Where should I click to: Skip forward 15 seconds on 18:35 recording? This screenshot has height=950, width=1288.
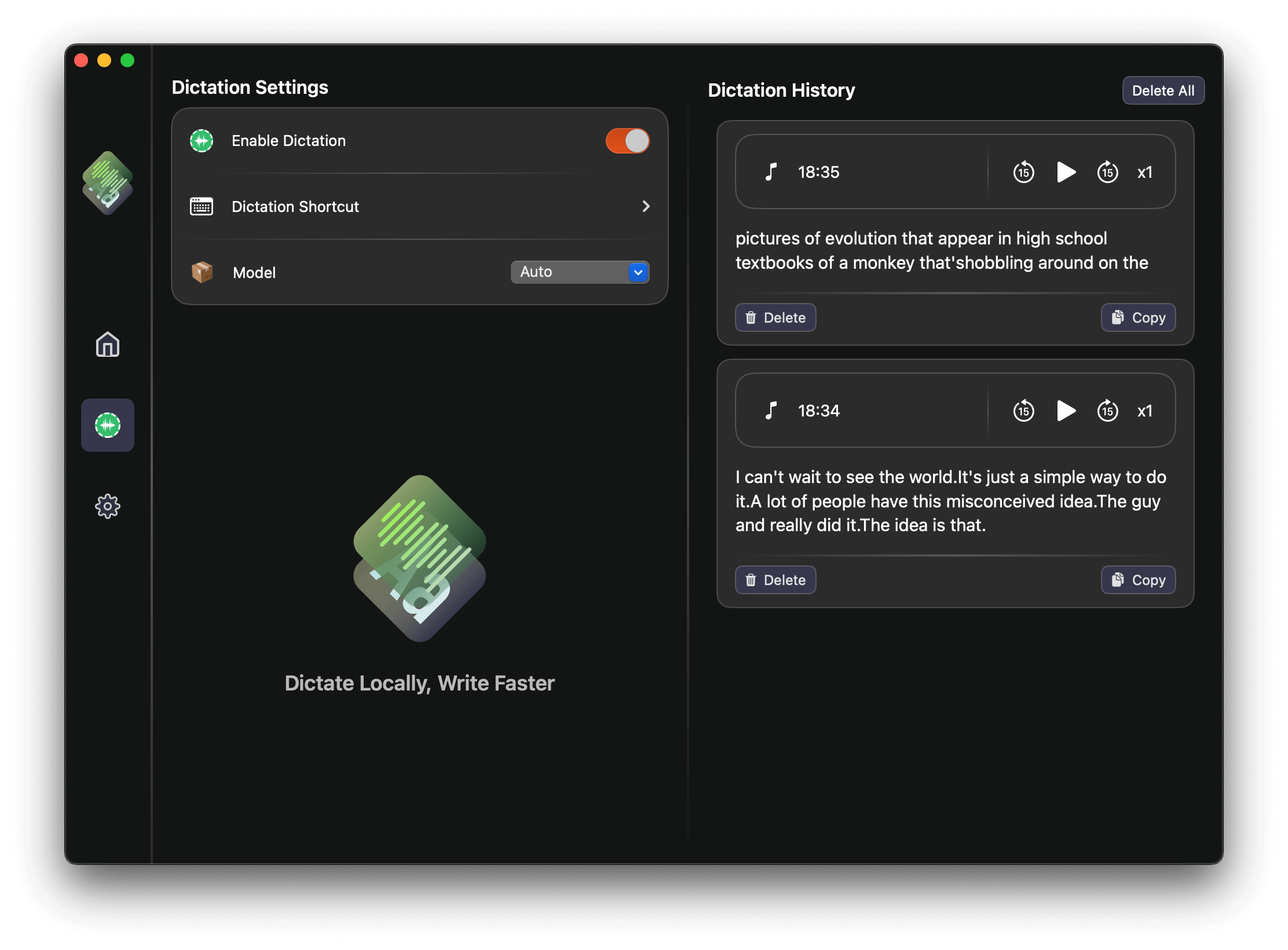tap(1107, 172)
